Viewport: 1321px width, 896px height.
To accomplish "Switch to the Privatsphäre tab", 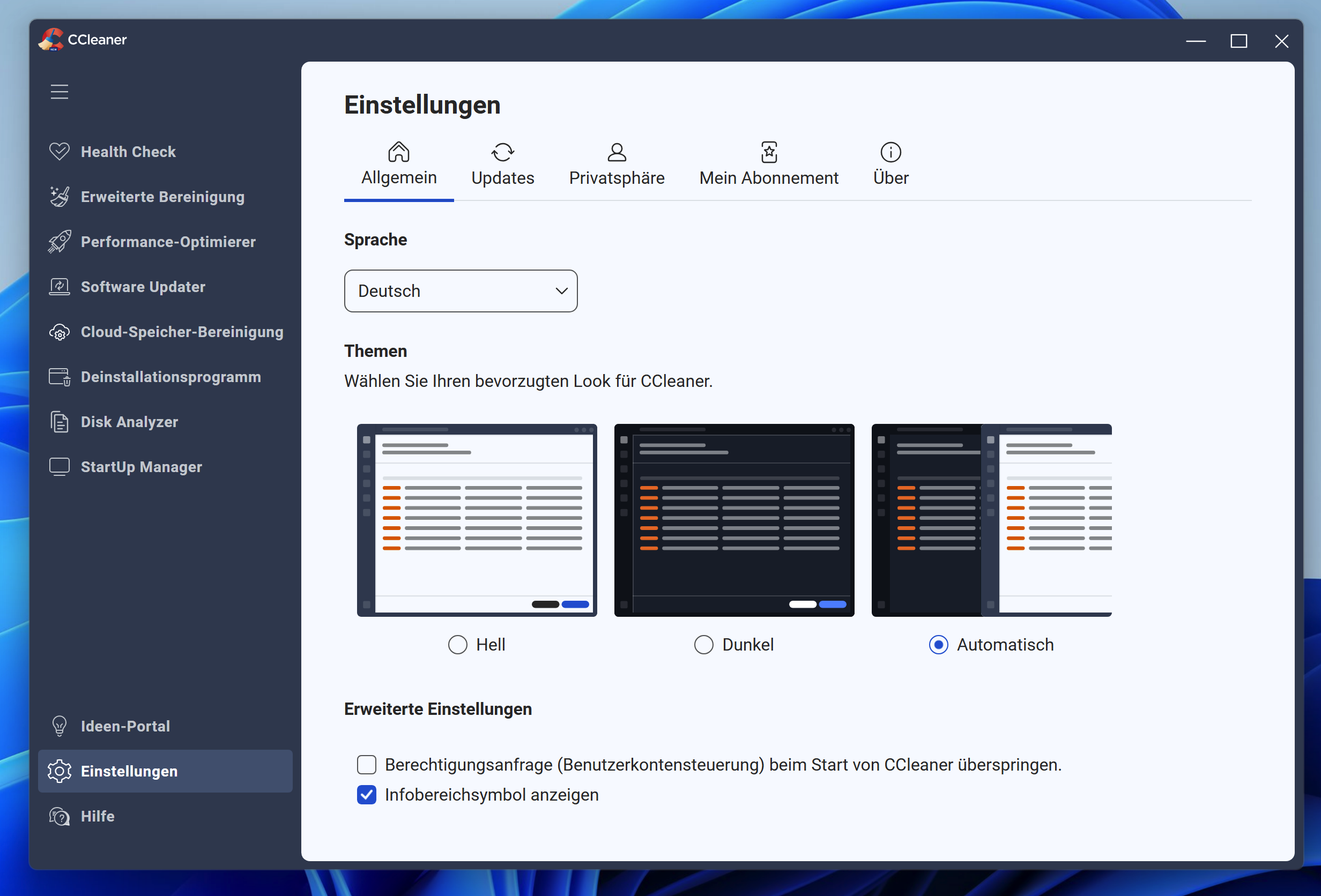I will point(617,165).
